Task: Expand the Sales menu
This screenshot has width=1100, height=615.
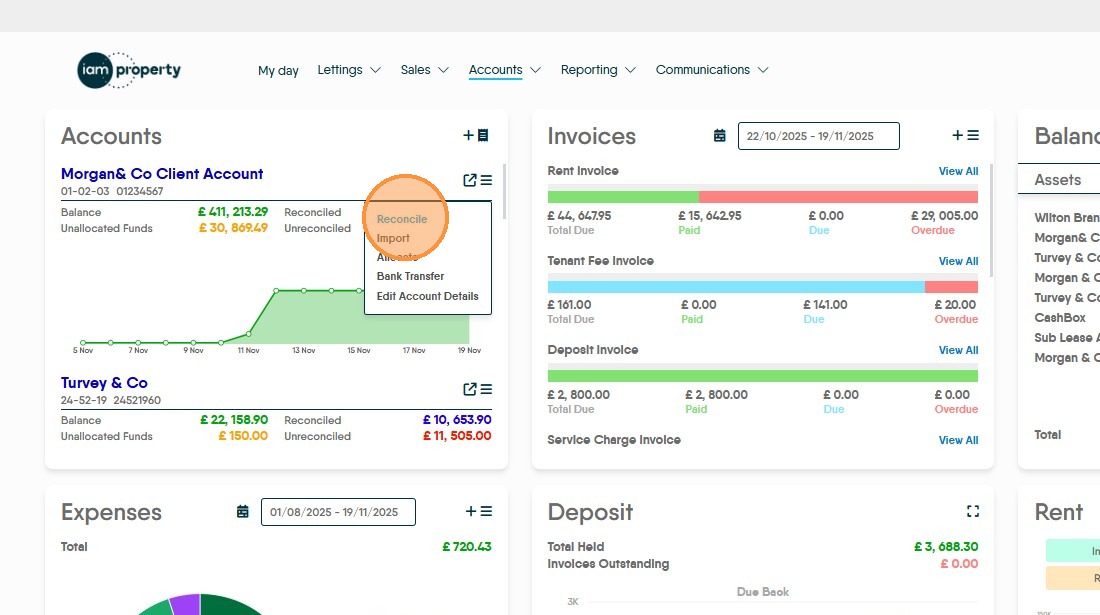Action: pyautogui.click(x=424, y=70)
